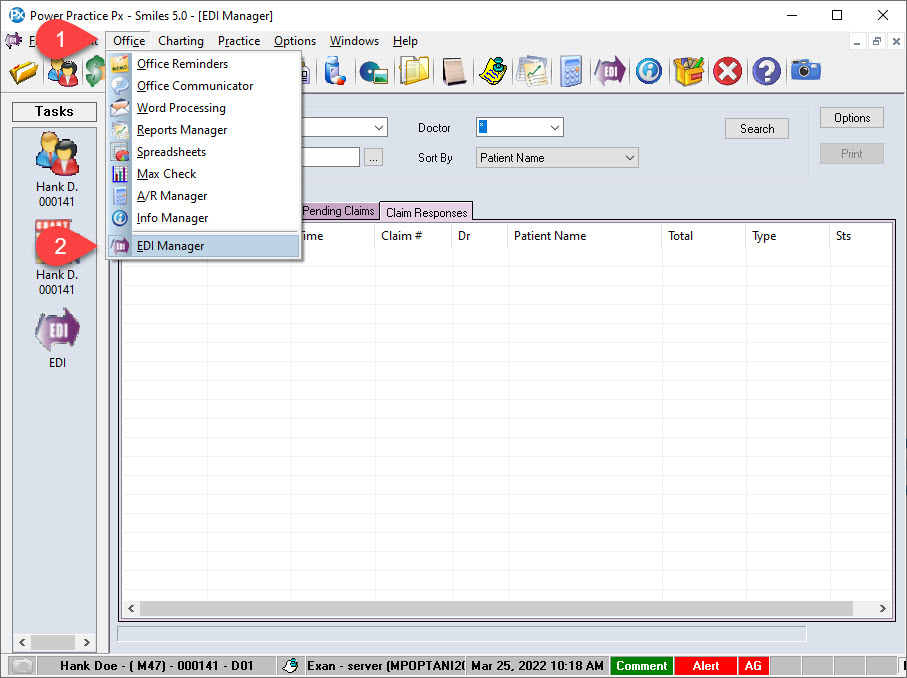Click the green Comment status button

click(x=641, y=666)
